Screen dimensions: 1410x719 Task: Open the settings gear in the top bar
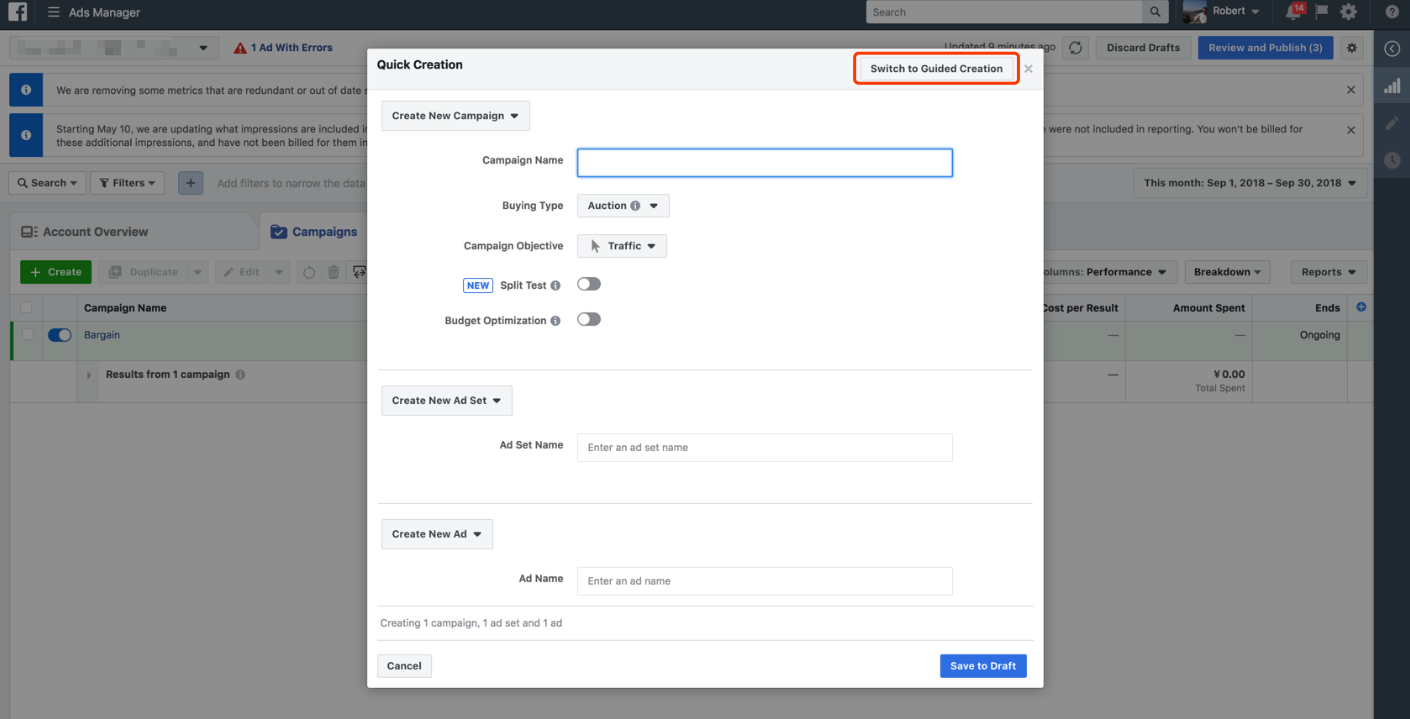point(1349,12)
